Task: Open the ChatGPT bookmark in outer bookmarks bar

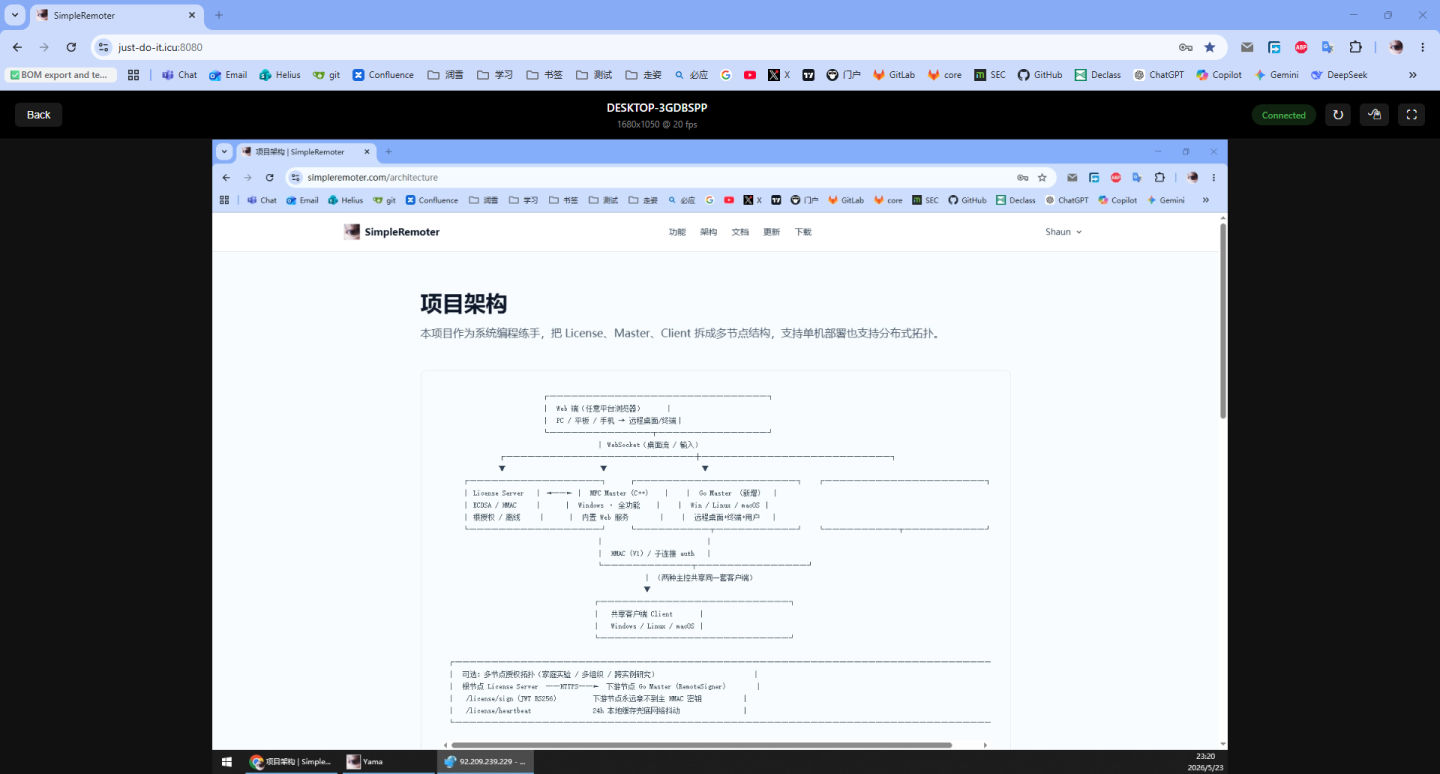Action: click(x=1158, y=75)
